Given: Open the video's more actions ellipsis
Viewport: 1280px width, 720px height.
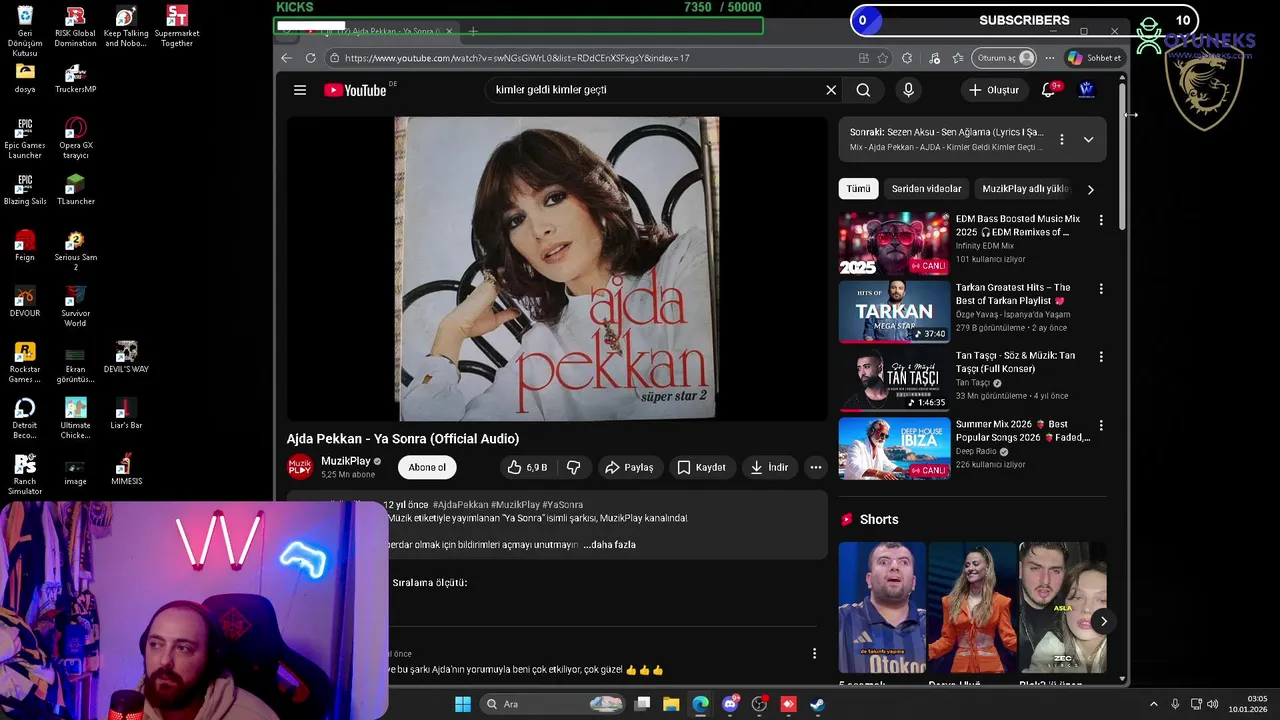Looking at the screenshot, I should point(816,467).
